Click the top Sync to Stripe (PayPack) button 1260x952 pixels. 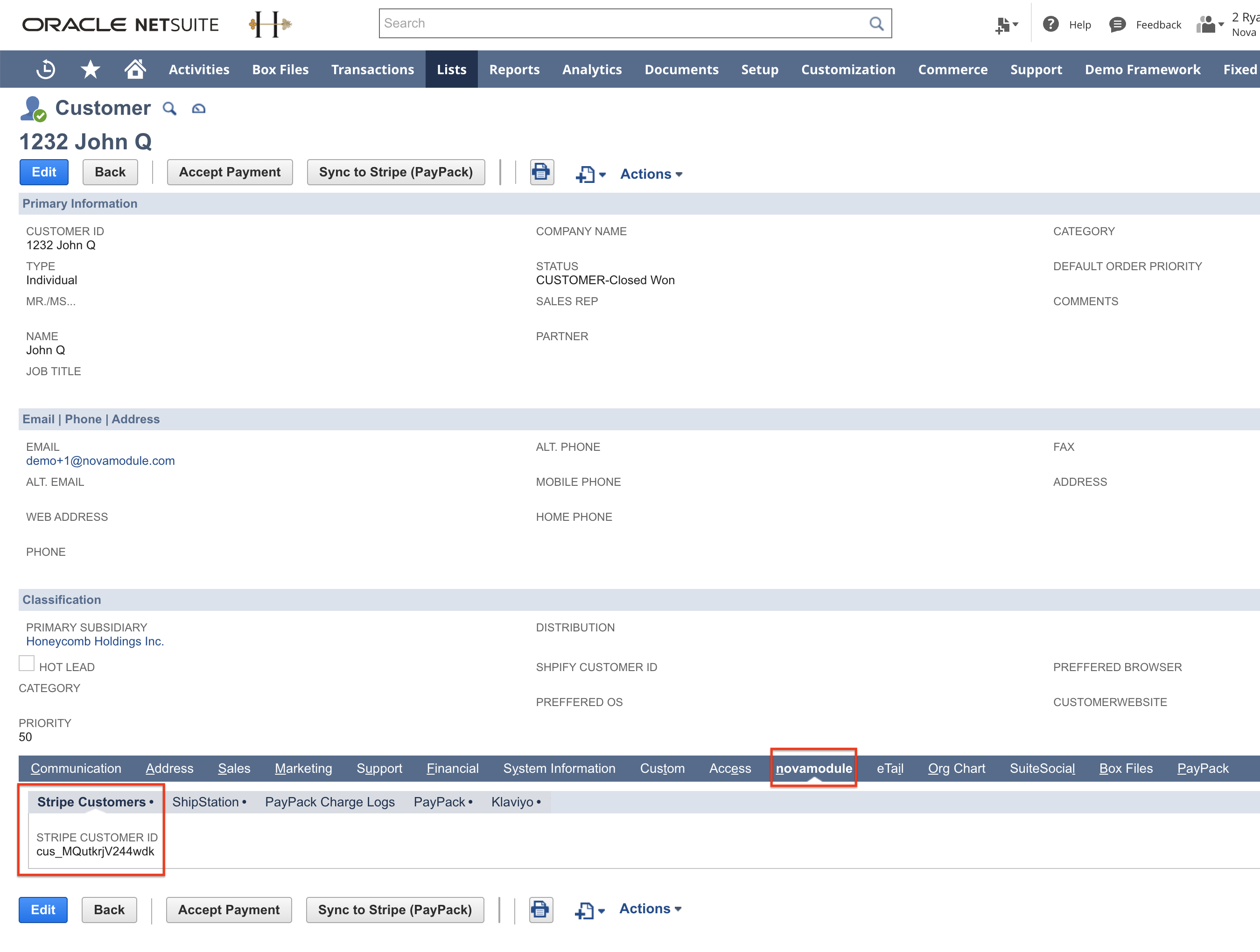pos(396,172)
